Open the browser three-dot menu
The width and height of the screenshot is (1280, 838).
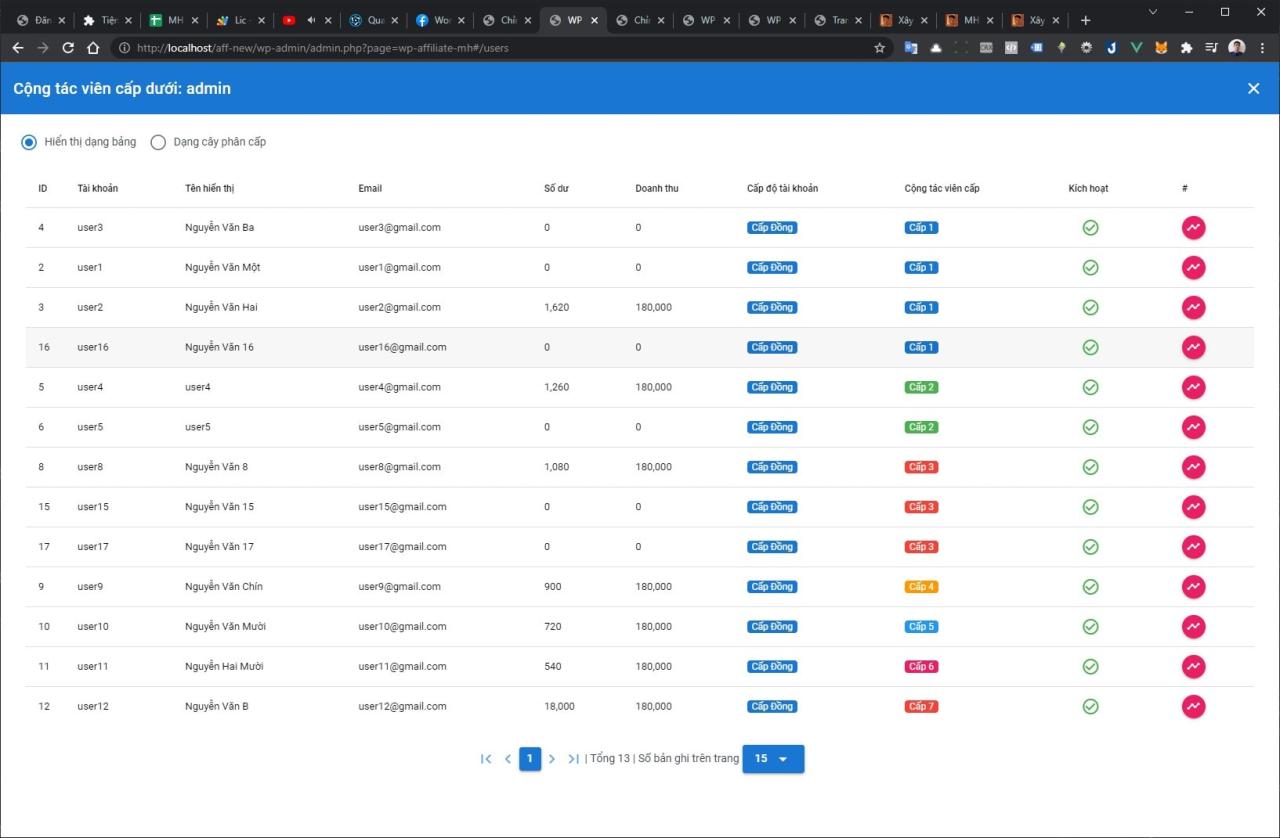tap(1262, 47)
